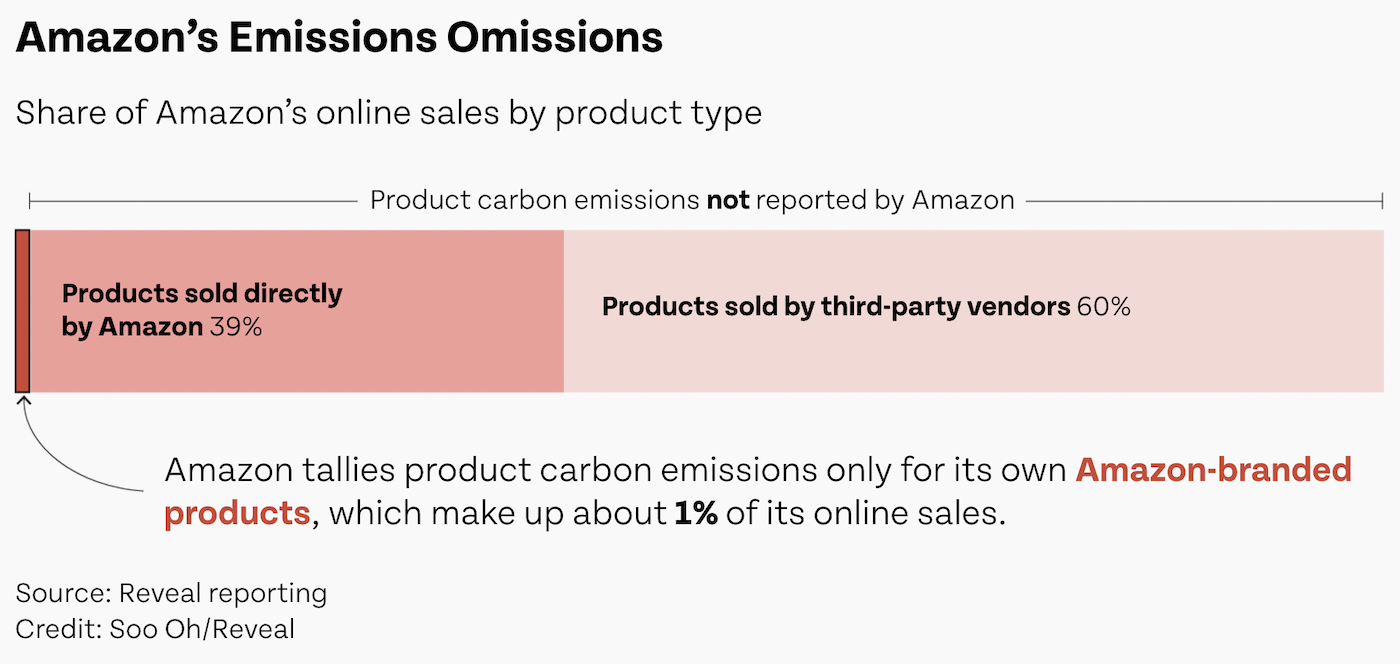Select the dark red Amazon-branded bar segment
The width and height of the screenshot is (1400, 664).
(x=22, y=310)
